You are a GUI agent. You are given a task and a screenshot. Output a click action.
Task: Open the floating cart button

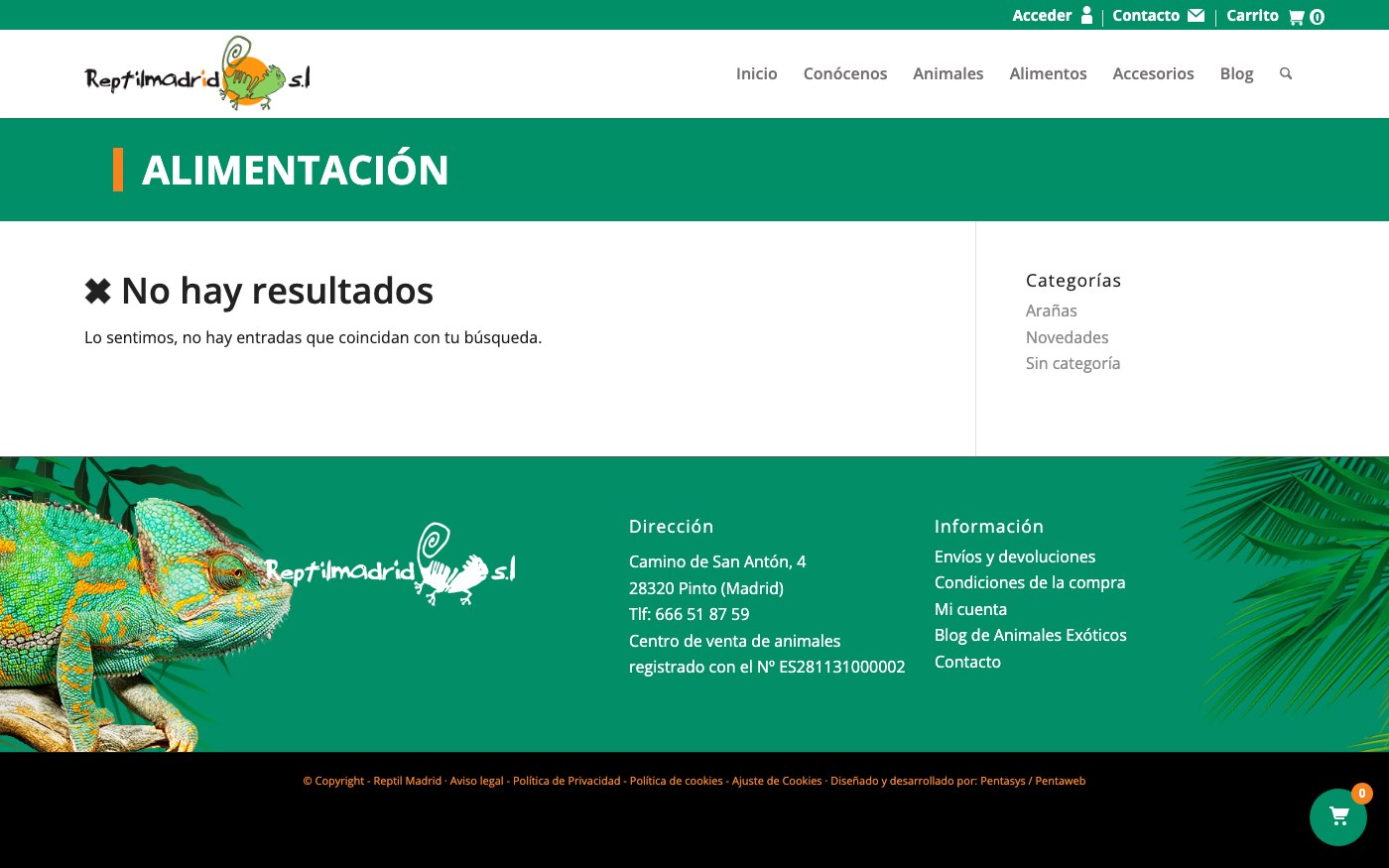tap(1338, 817)
